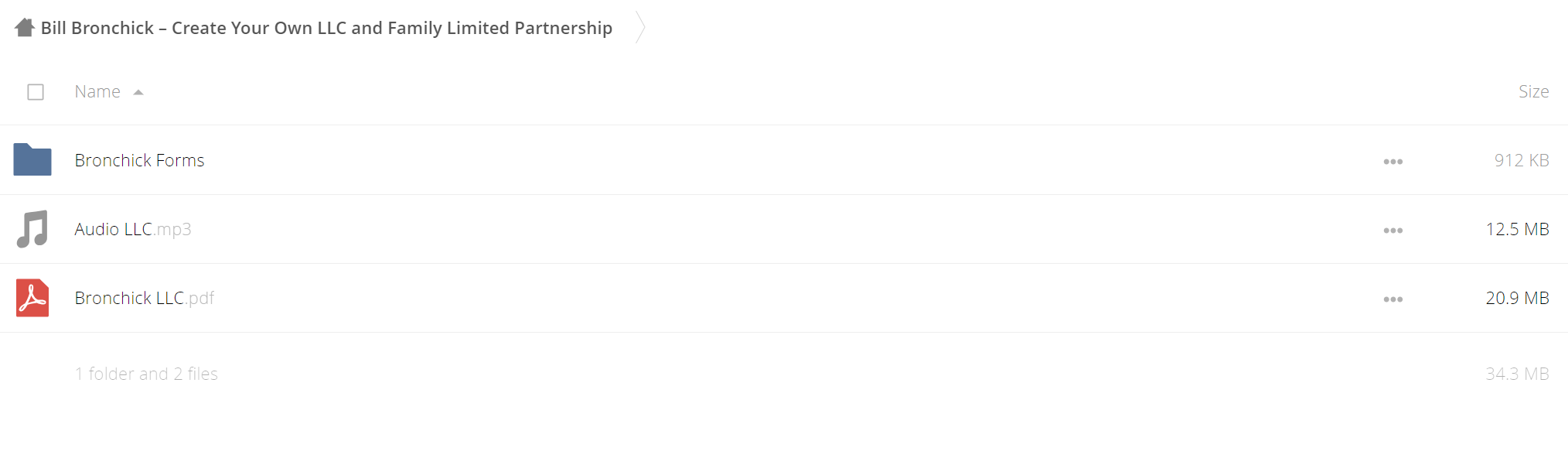The height and width of the screenshot is (458, 1568).
Task: Click the 20.9 MB size value
Action: tap(1517, 298)
